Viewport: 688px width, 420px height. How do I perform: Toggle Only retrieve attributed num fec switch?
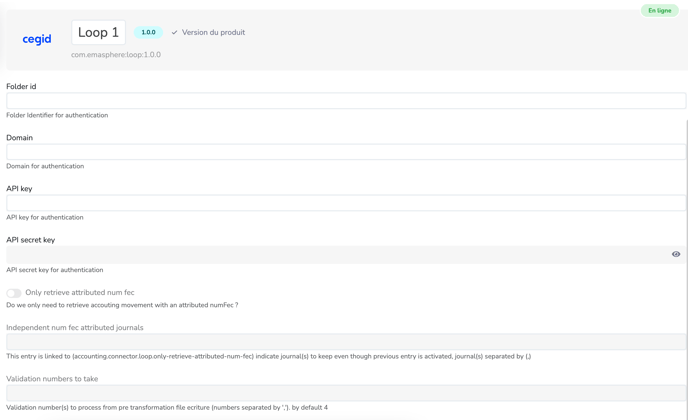pos(14,293)
